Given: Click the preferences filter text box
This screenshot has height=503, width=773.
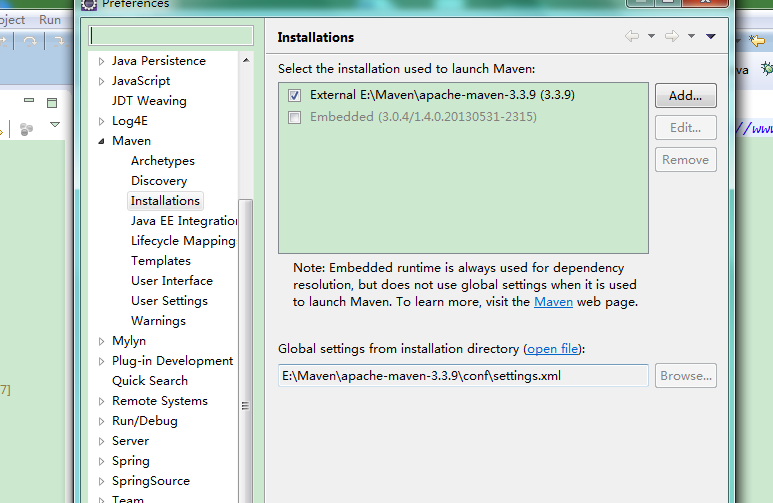Looking at the screenshot, I should 171,36.
